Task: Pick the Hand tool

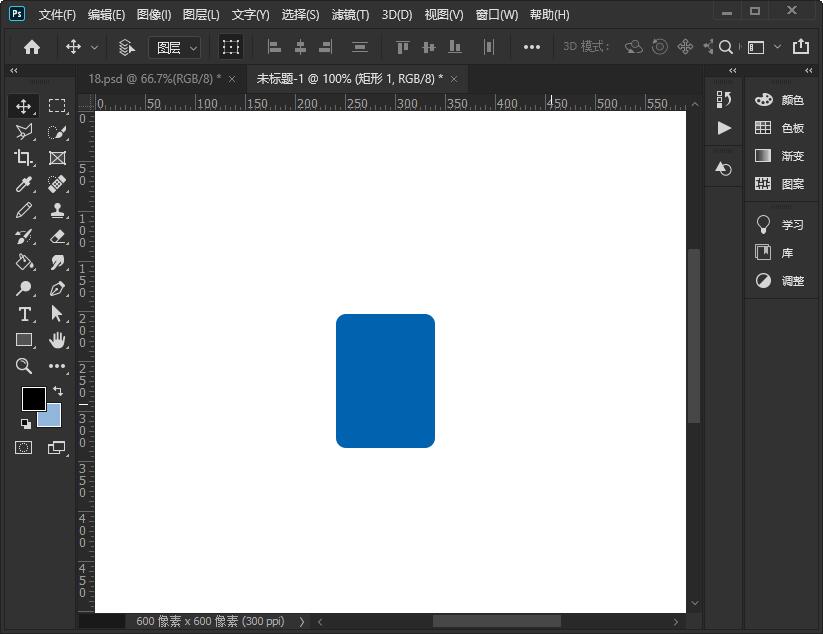Action: [x=57, y=340]
